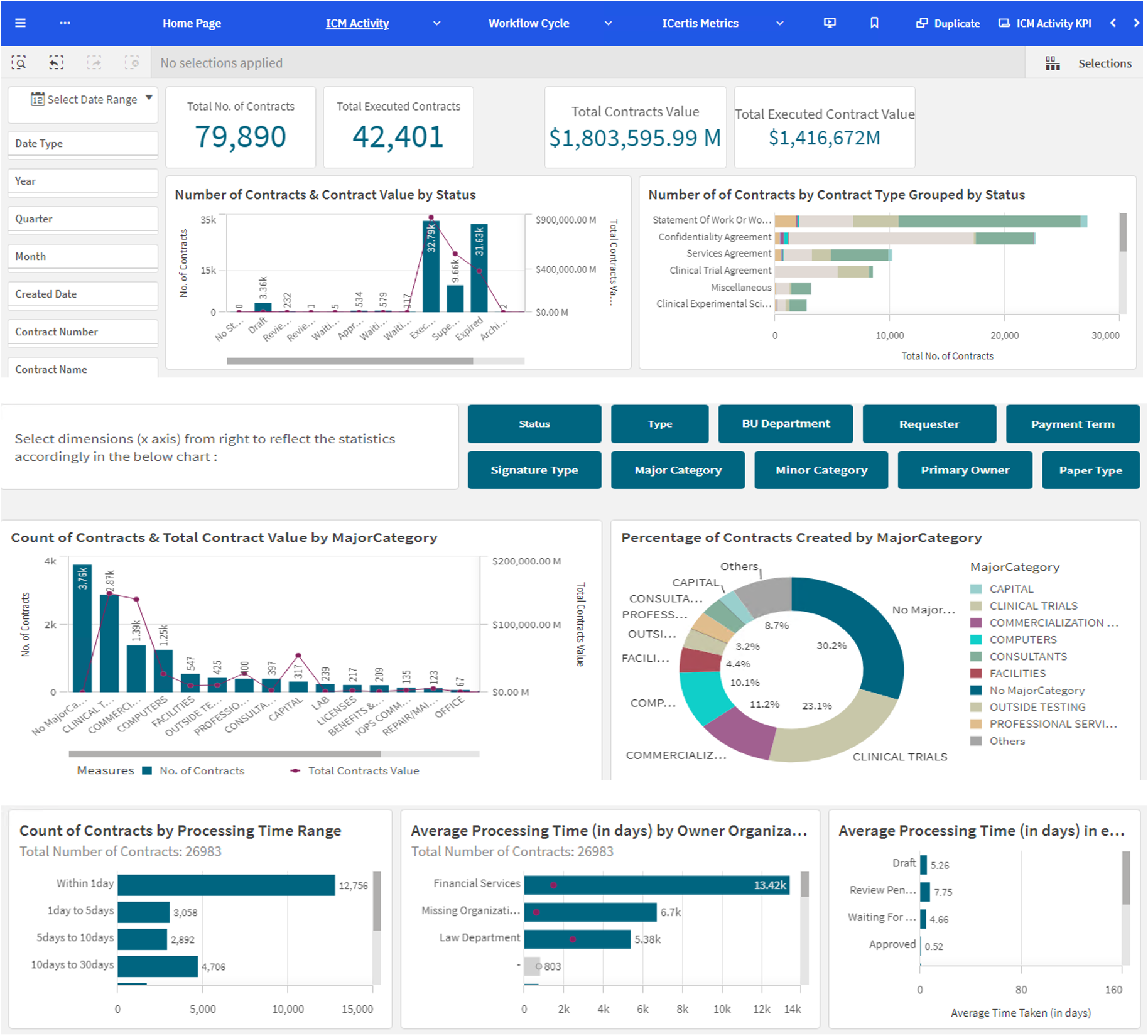Open the Selections panel label
This screenshot has width=1148, height=1036.
coord(1105,63)
